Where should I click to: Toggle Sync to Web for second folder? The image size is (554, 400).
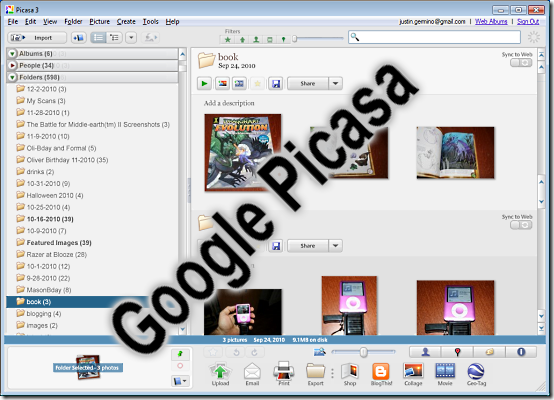click(x=521, y=225)
